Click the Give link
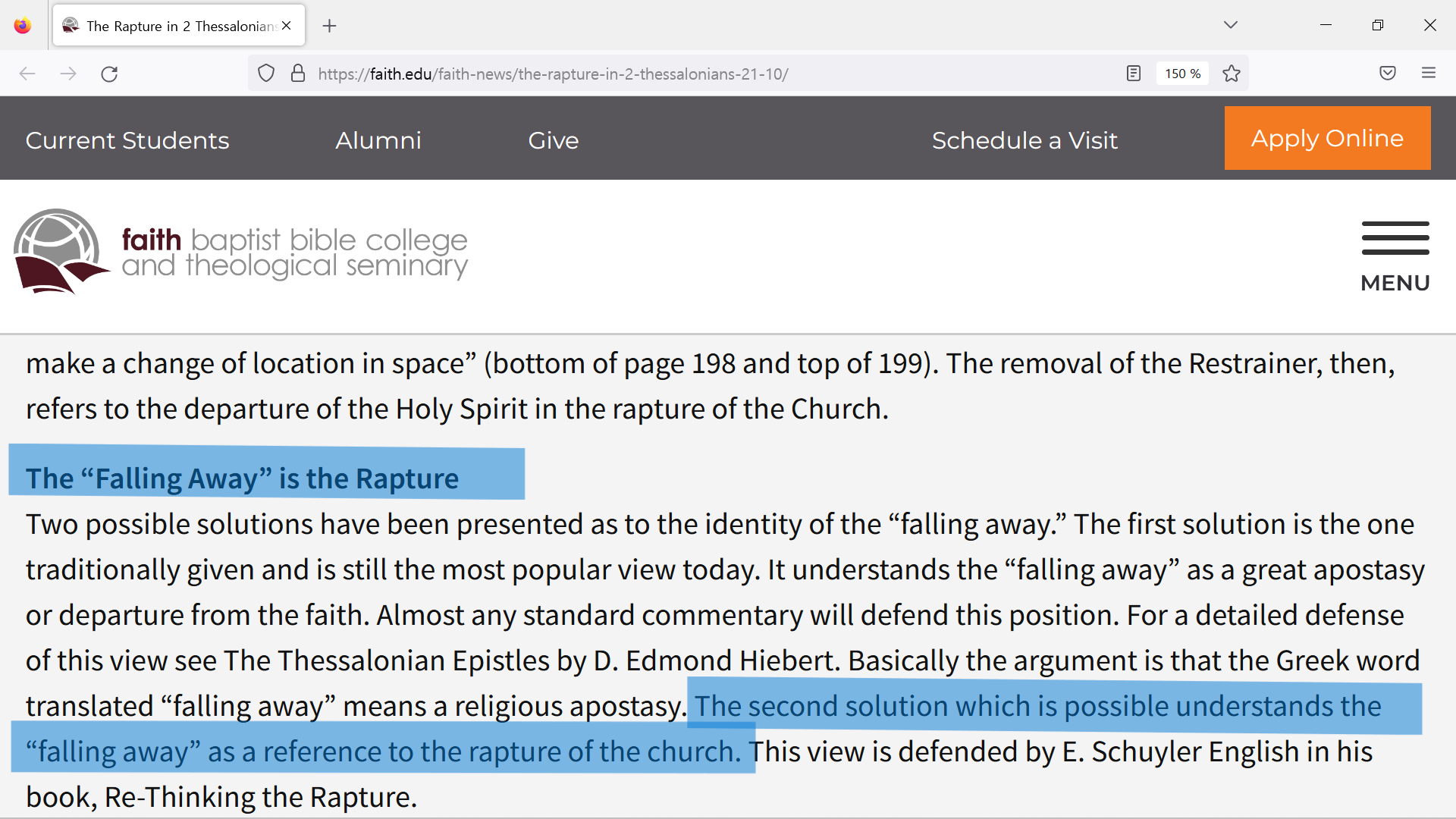This screenshot has height=819, width=1456. [554, 140]
